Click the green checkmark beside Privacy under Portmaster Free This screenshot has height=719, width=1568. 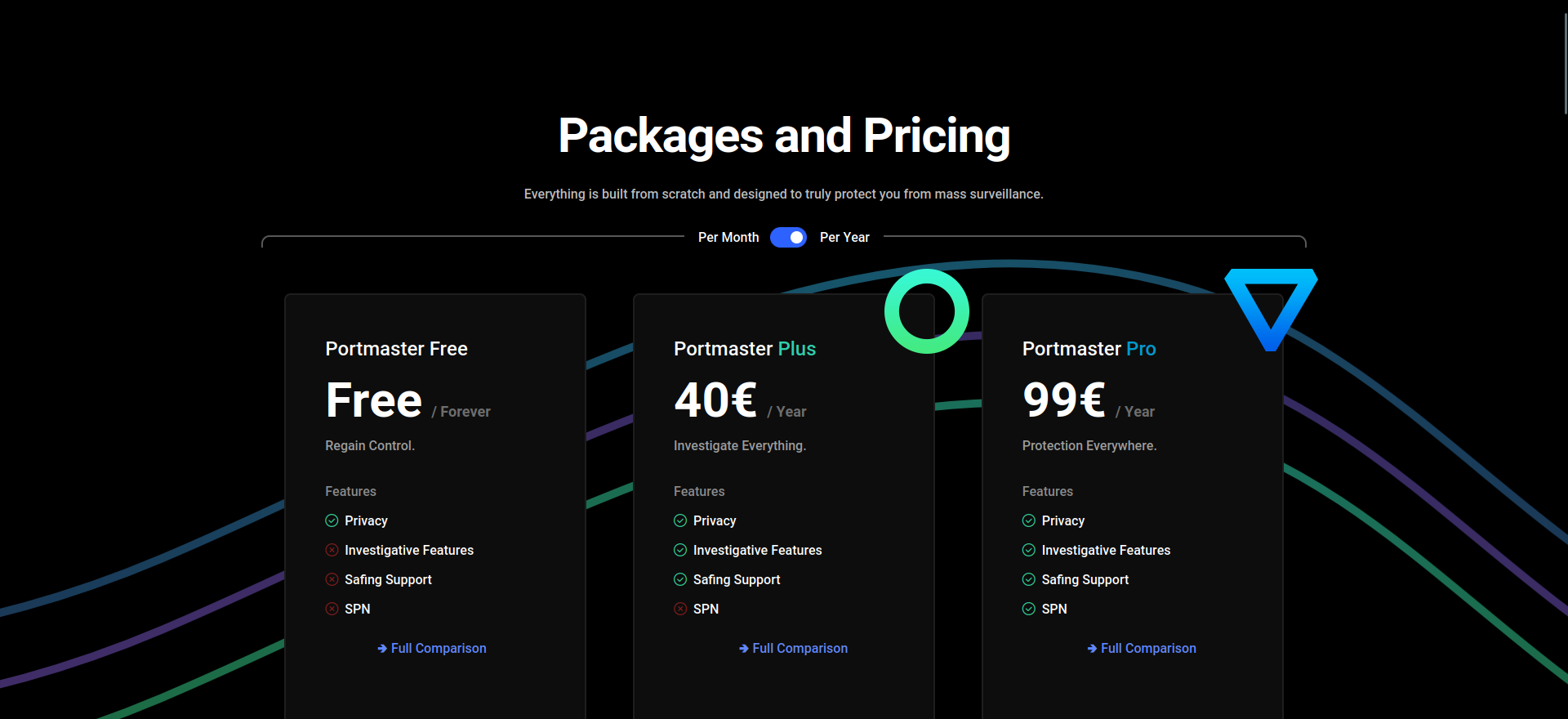332,520
